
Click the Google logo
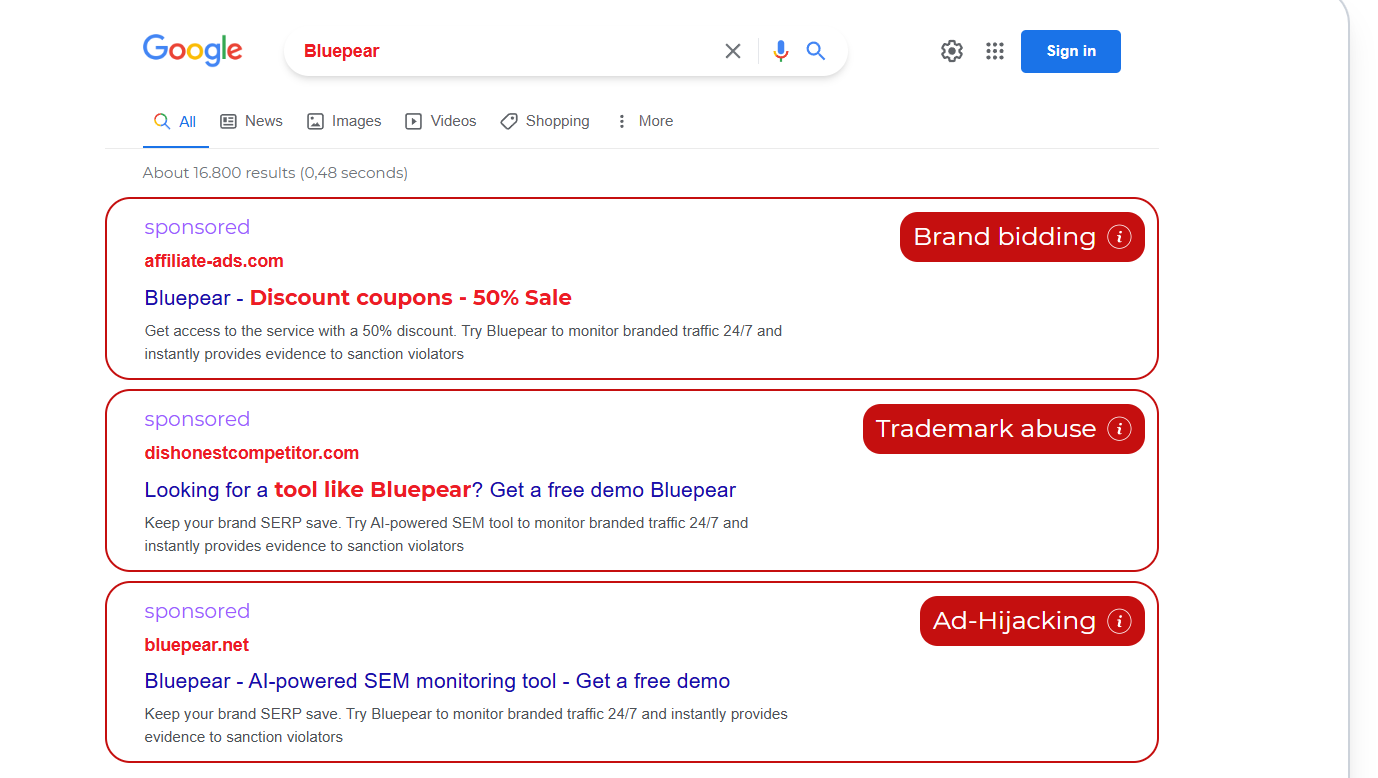(192, 50)
